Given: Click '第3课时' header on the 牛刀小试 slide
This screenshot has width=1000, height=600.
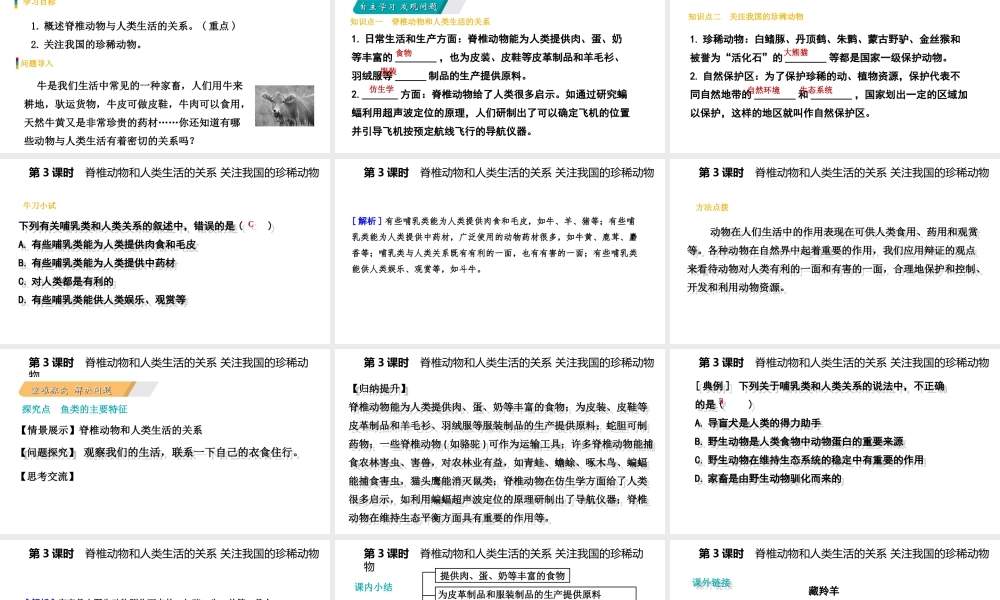Looking at the screenshot, I should pos(51,172).
